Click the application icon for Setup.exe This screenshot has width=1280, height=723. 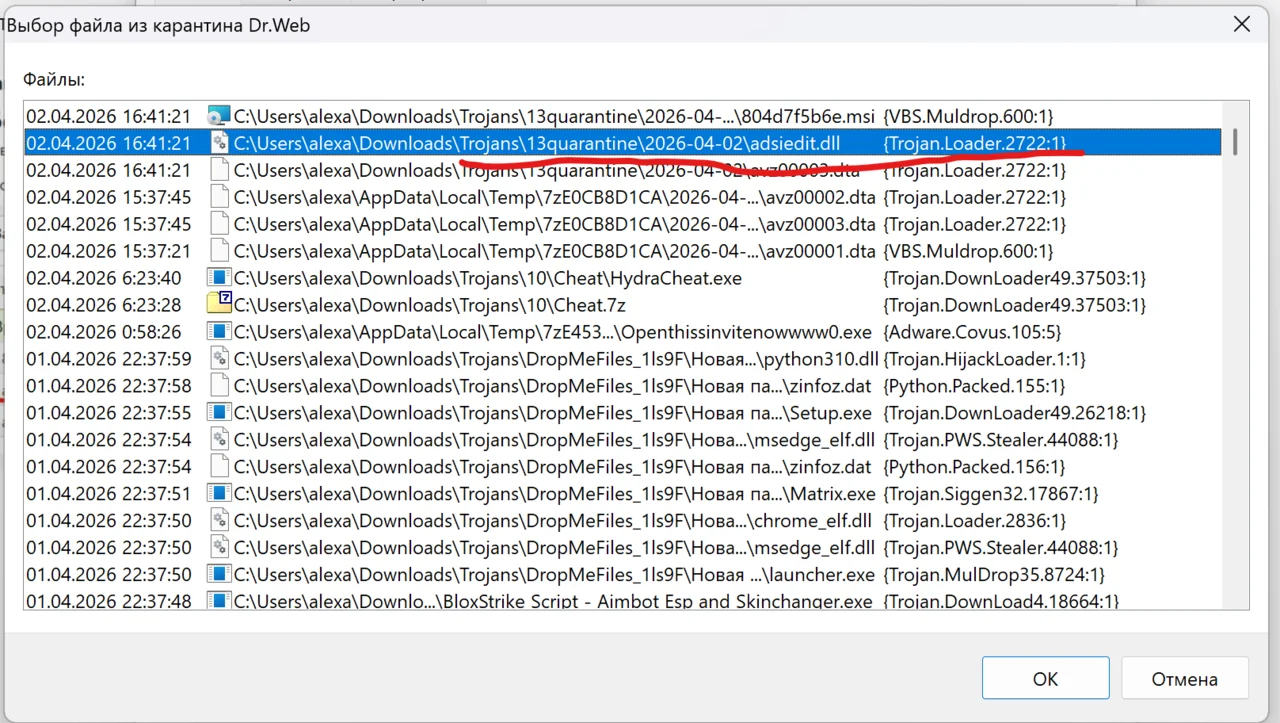tap(218, 413)
